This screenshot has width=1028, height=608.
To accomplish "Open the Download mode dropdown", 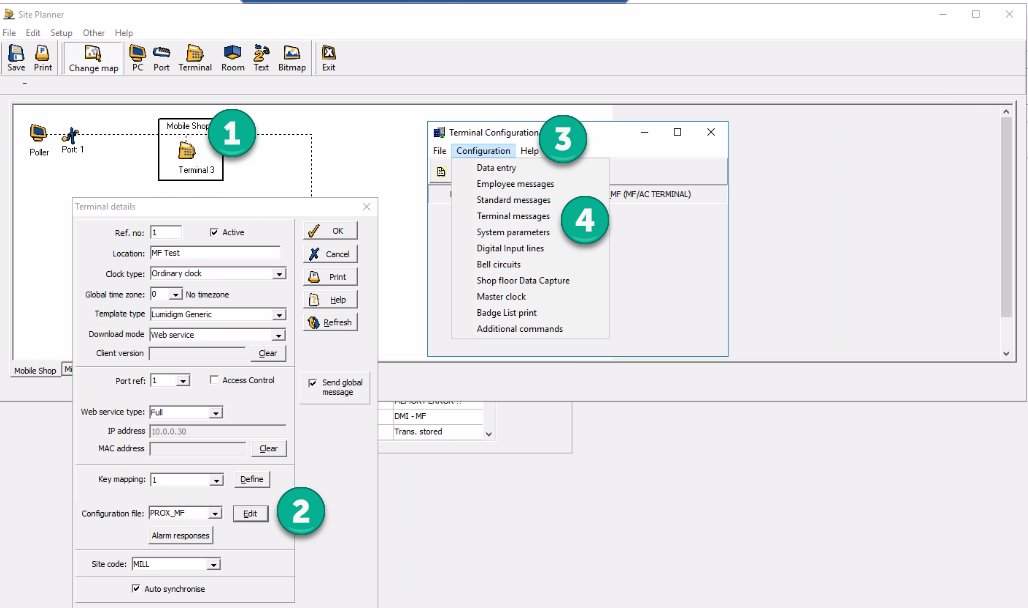I will pyautogui.click(x=279, y=335).
